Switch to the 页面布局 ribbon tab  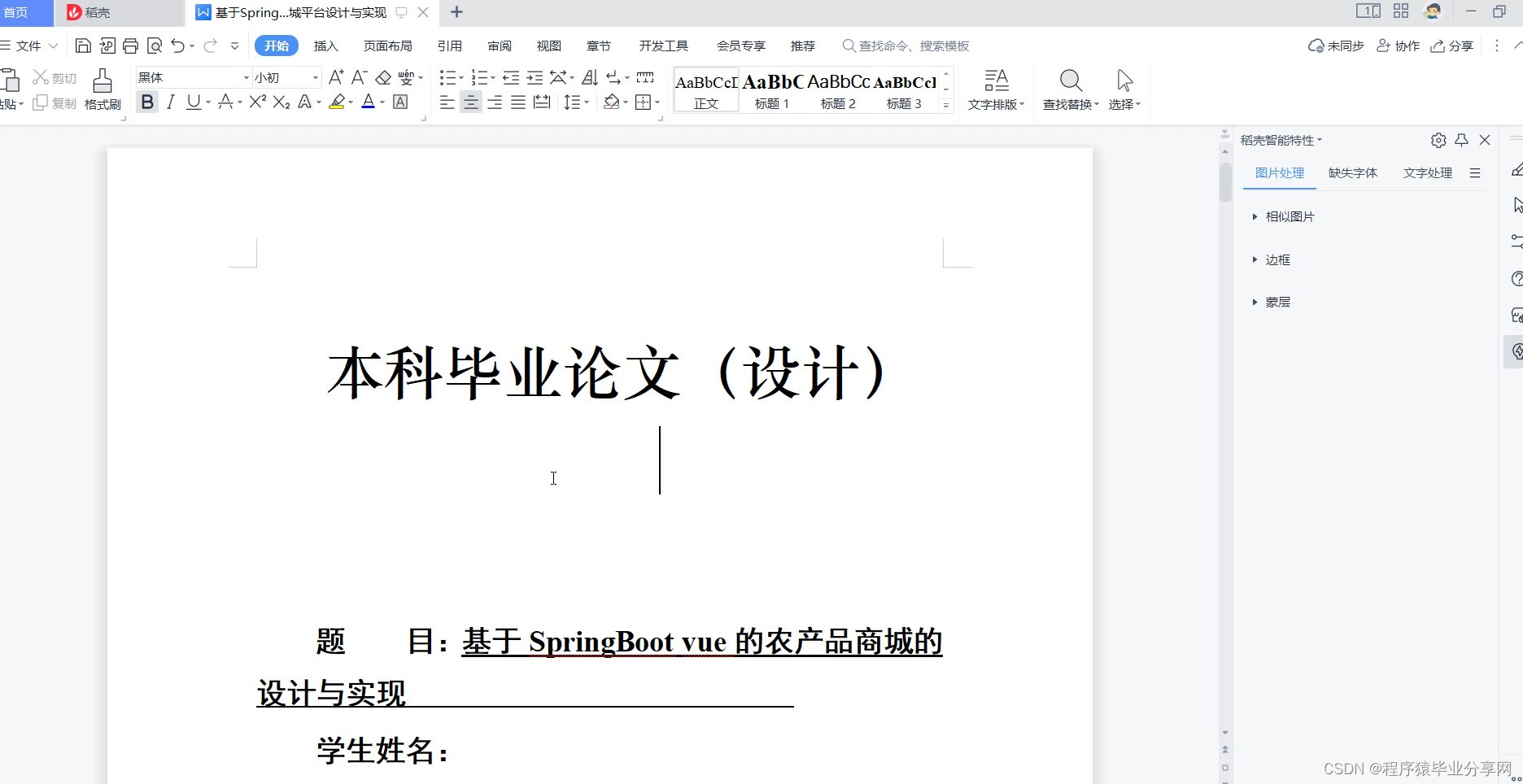[387, 46]
